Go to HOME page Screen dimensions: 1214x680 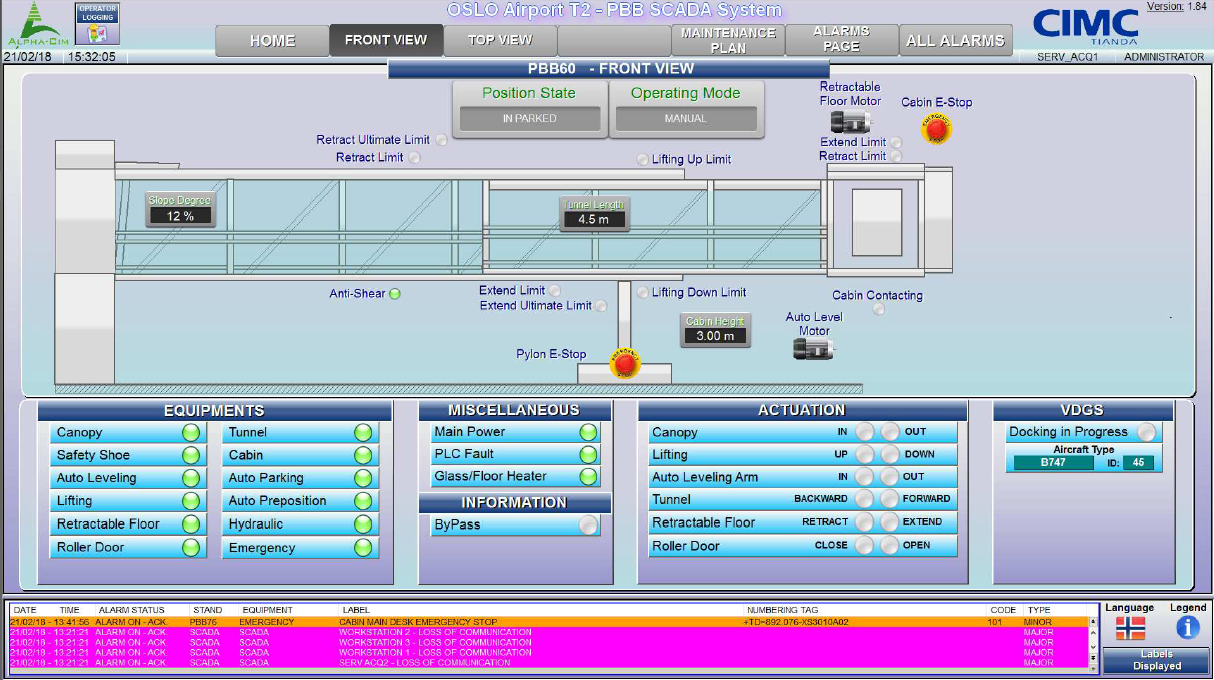tap(272, 41)
